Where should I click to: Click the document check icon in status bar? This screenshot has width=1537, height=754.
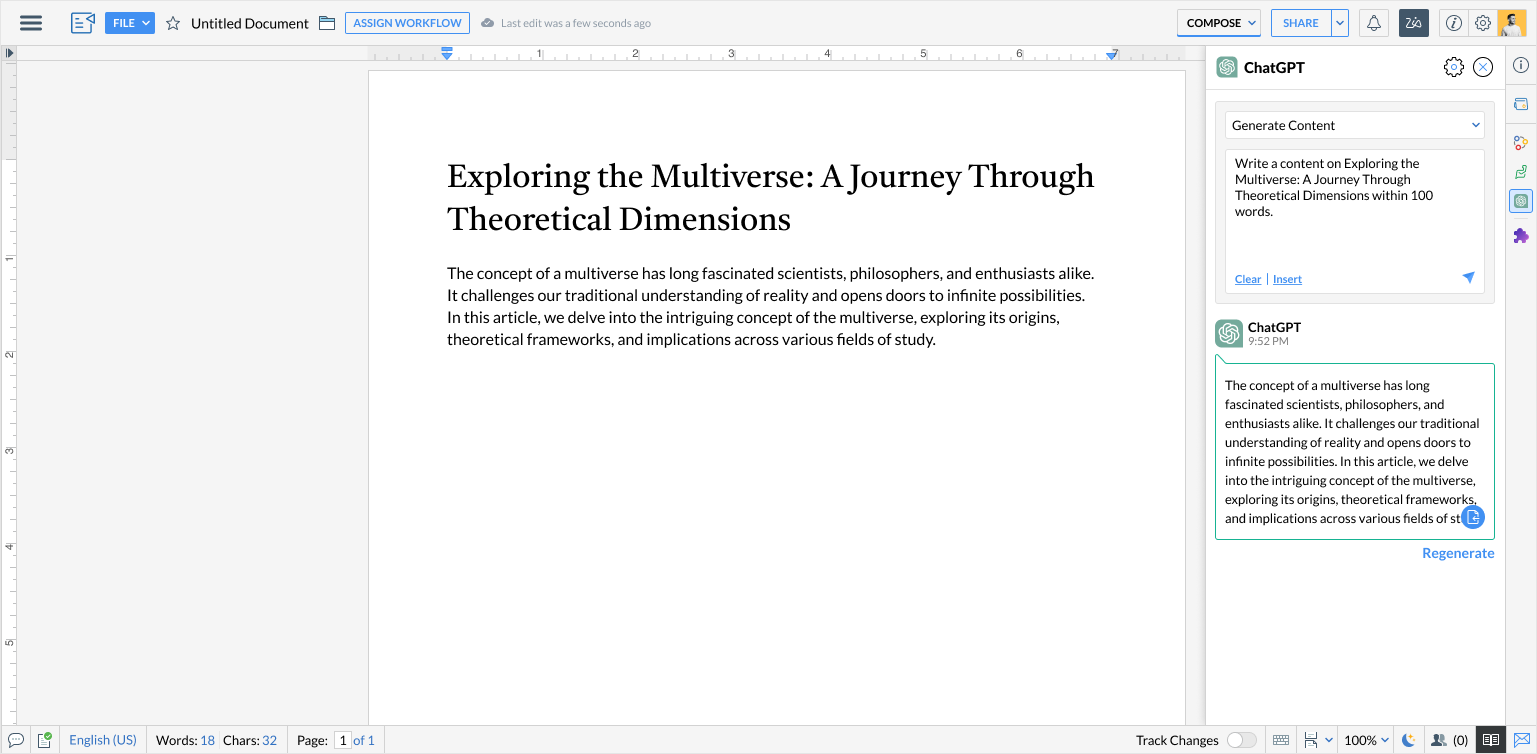[x=45, y=740]
